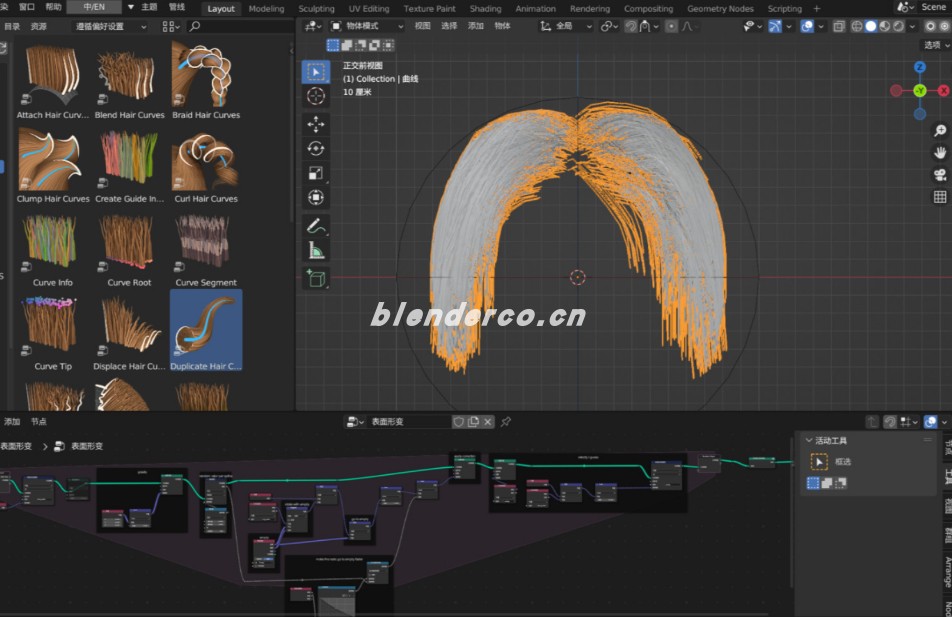The image size is (952, 617).
Task: Click the 表面形变 node group name field
Action: pos(409,421)
